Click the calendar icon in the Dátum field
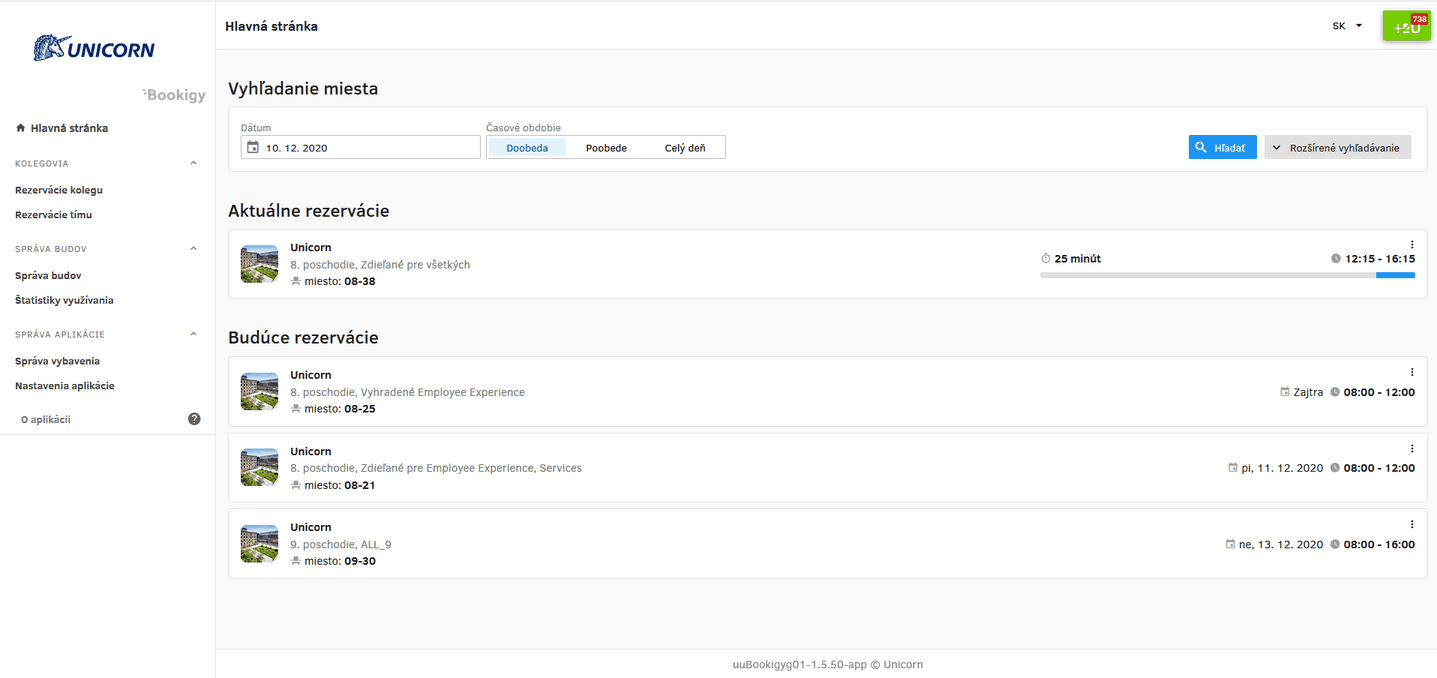The height and width of the screenshot is (678, 1437). [253, 148]
